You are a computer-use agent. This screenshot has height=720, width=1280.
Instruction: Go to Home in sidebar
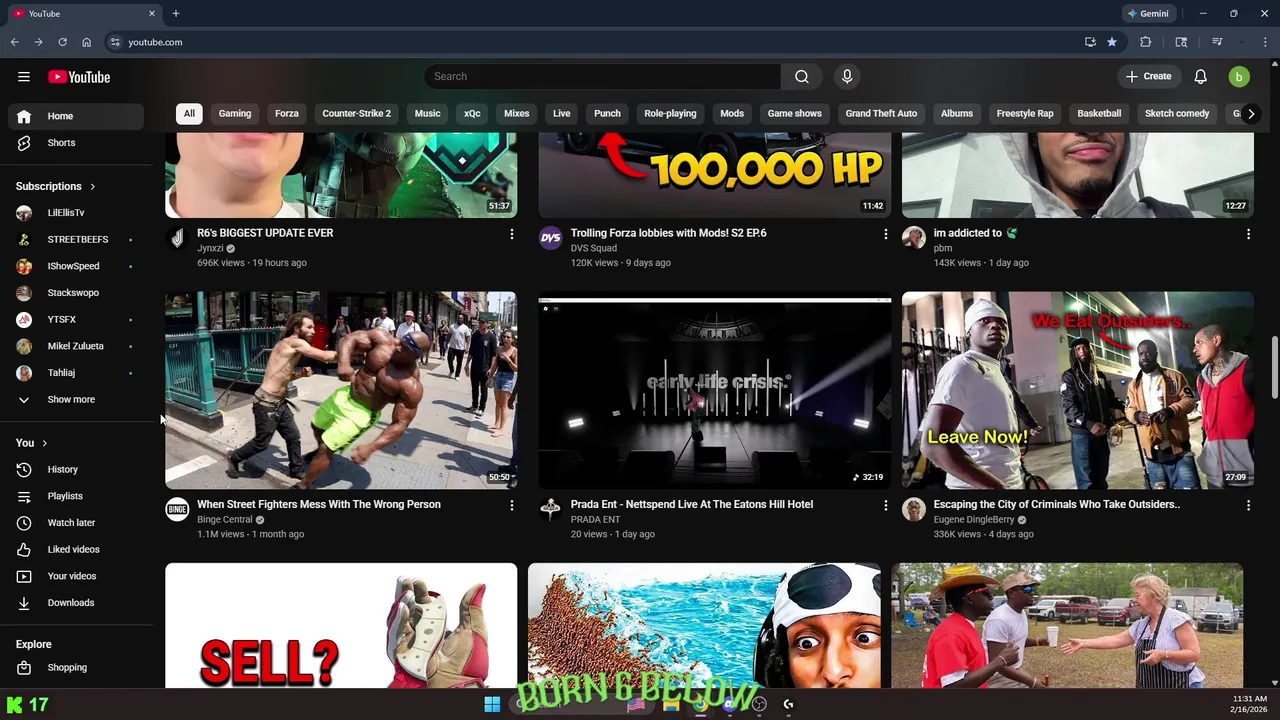pos(76,116)
